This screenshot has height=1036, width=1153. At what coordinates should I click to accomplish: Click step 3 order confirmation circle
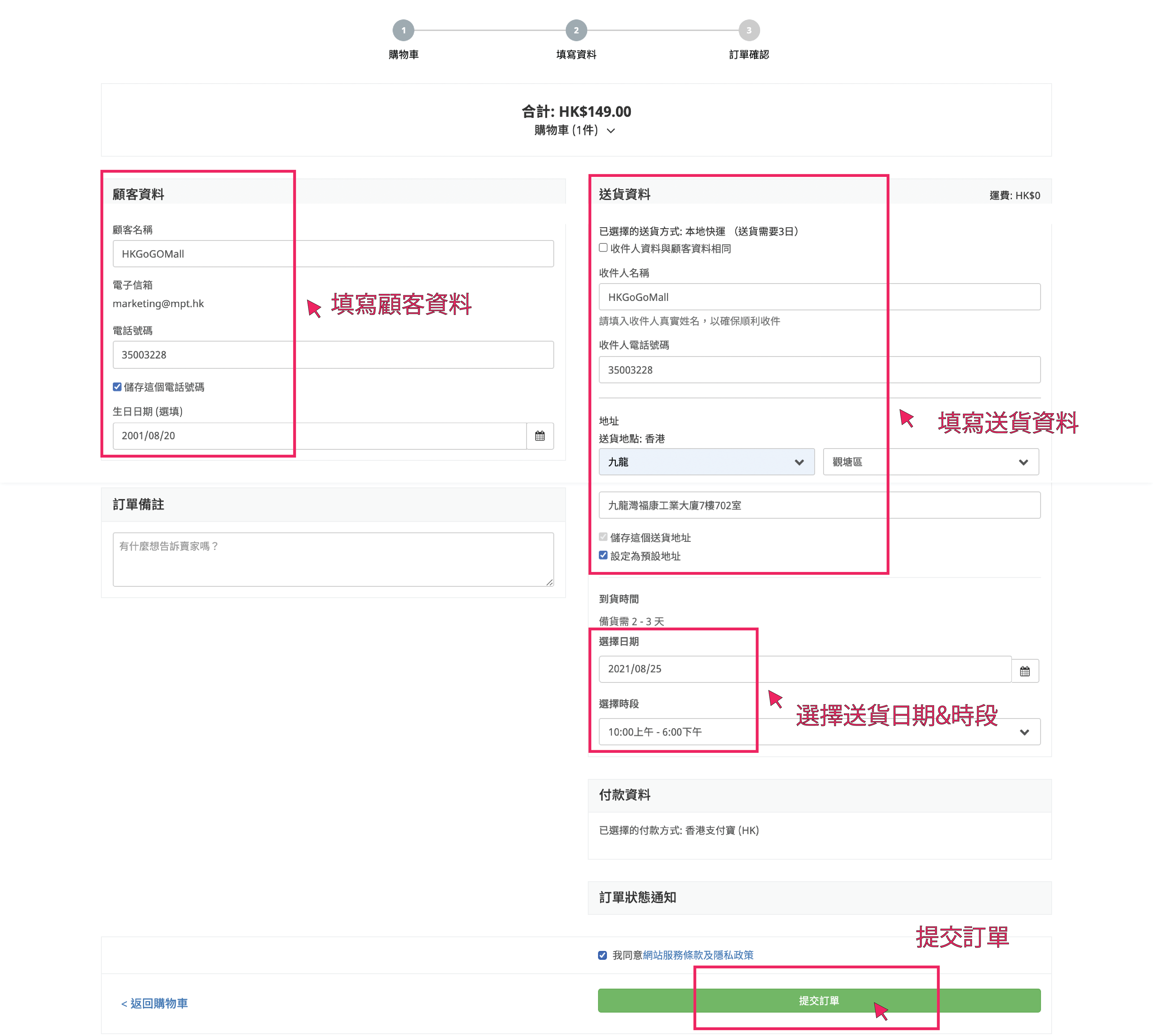[749, 30]
